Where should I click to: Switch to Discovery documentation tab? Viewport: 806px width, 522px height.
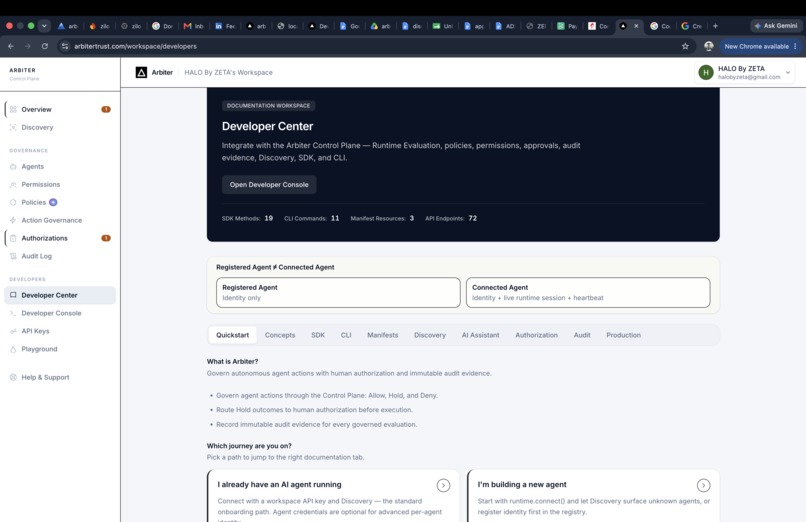pos(430,335)
